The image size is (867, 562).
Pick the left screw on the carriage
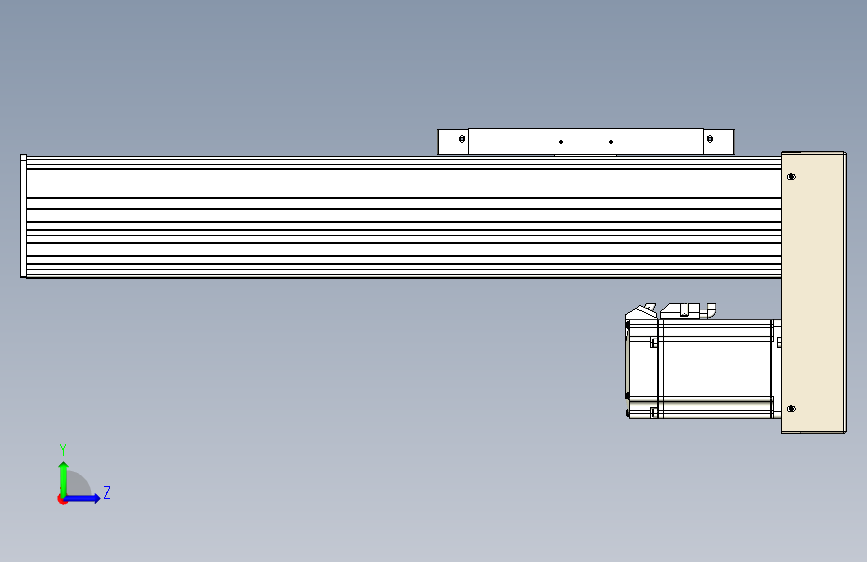click(x=462, y=139)
